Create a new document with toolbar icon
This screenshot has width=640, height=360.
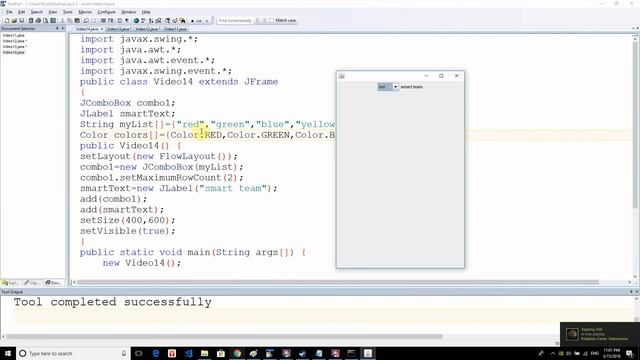pos(7,20)
